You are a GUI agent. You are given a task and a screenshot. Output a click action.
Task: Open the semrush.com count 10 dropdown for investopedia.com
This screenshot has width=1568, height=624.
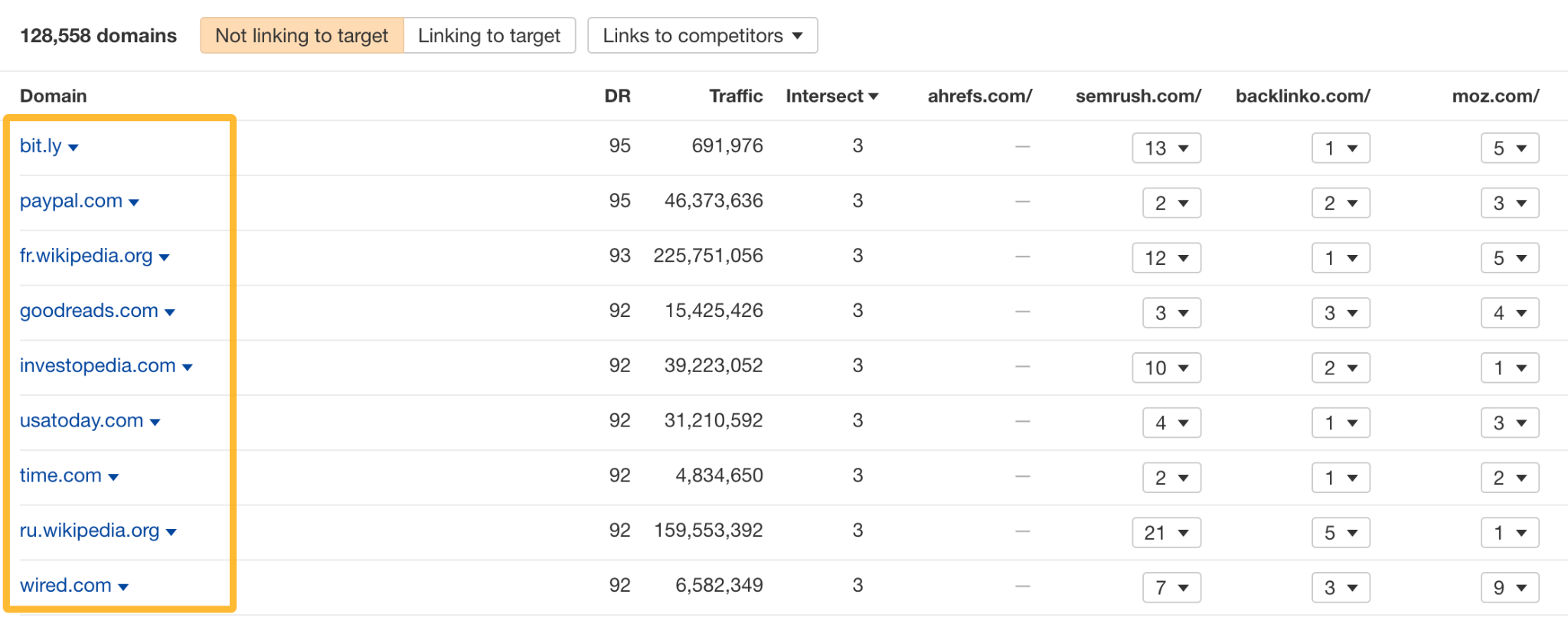pyautogui.click(x=1165, y=368)
